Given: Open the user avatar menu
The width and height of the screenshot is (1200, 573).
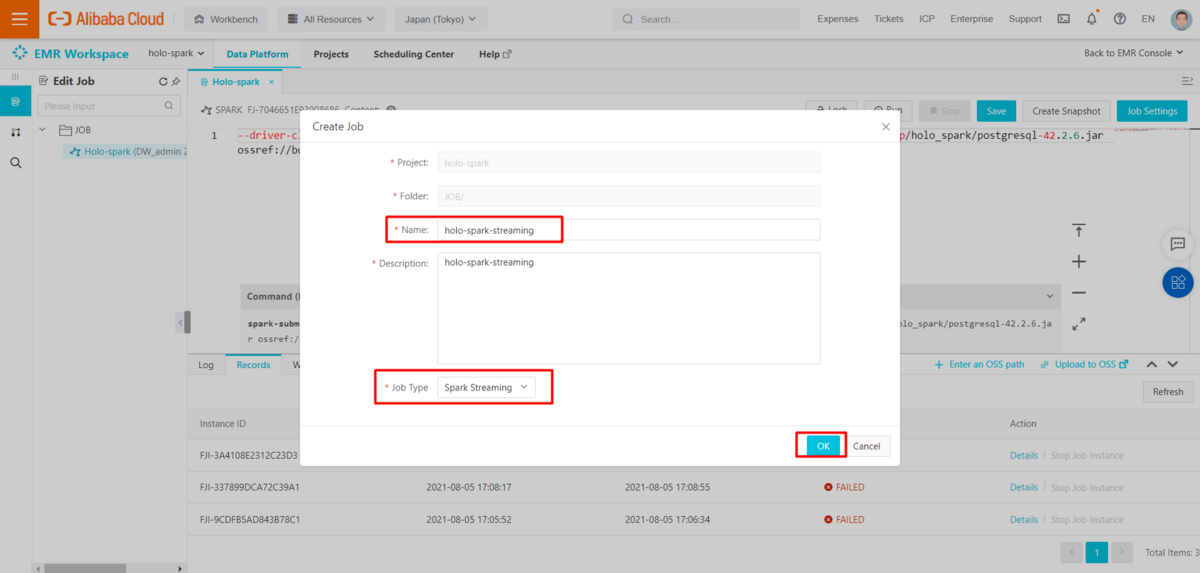Looking at the screenshot, I should [x=1181, y=19].
